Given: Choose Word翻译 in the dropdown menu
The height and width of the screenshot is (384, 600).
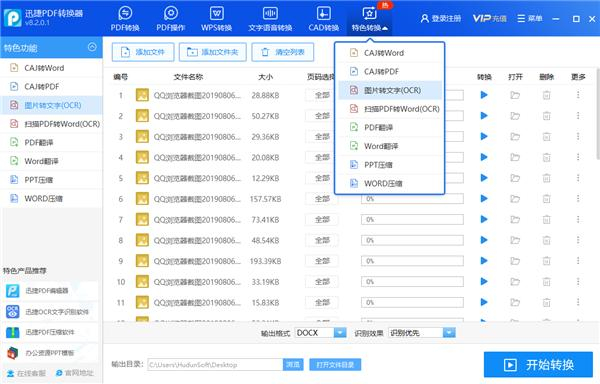Looking at the screenshot, I should click(390, 146).
